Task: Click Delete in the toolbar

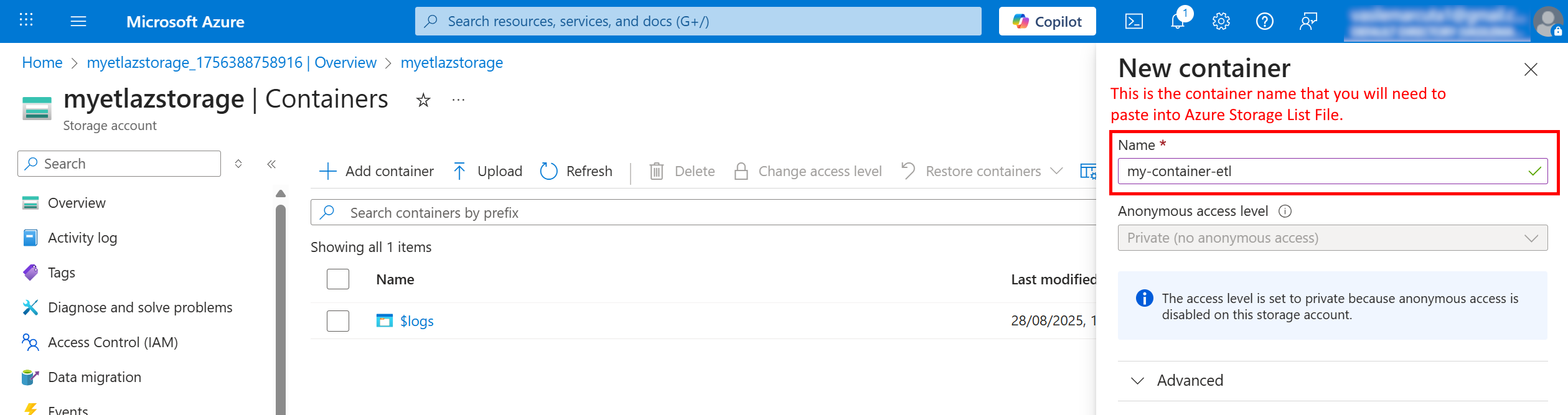Action: tap(682, 171)
